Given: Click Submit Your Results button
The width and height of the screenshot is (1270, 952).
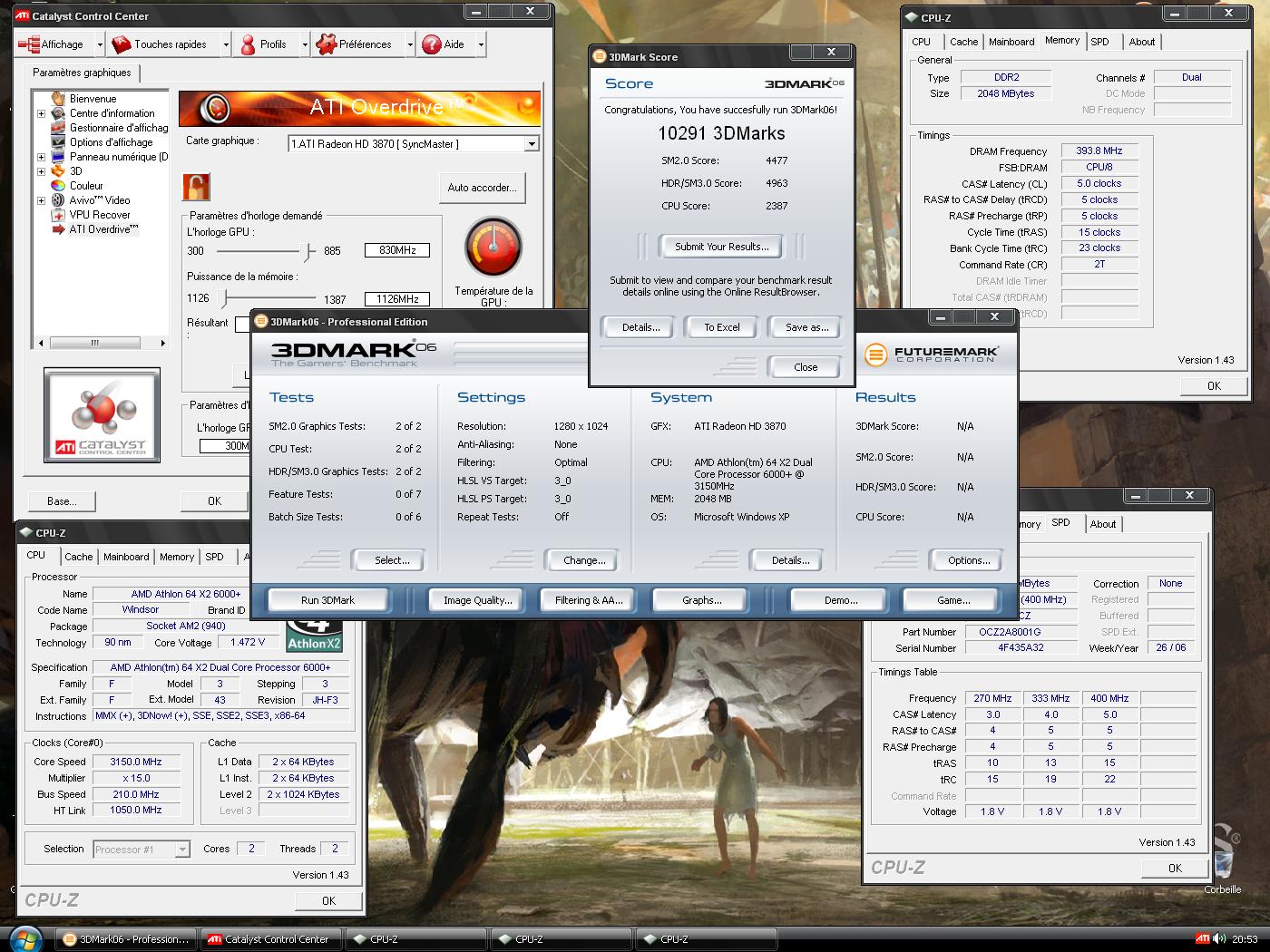Looking at the screenshot, I should click(721, 247).
